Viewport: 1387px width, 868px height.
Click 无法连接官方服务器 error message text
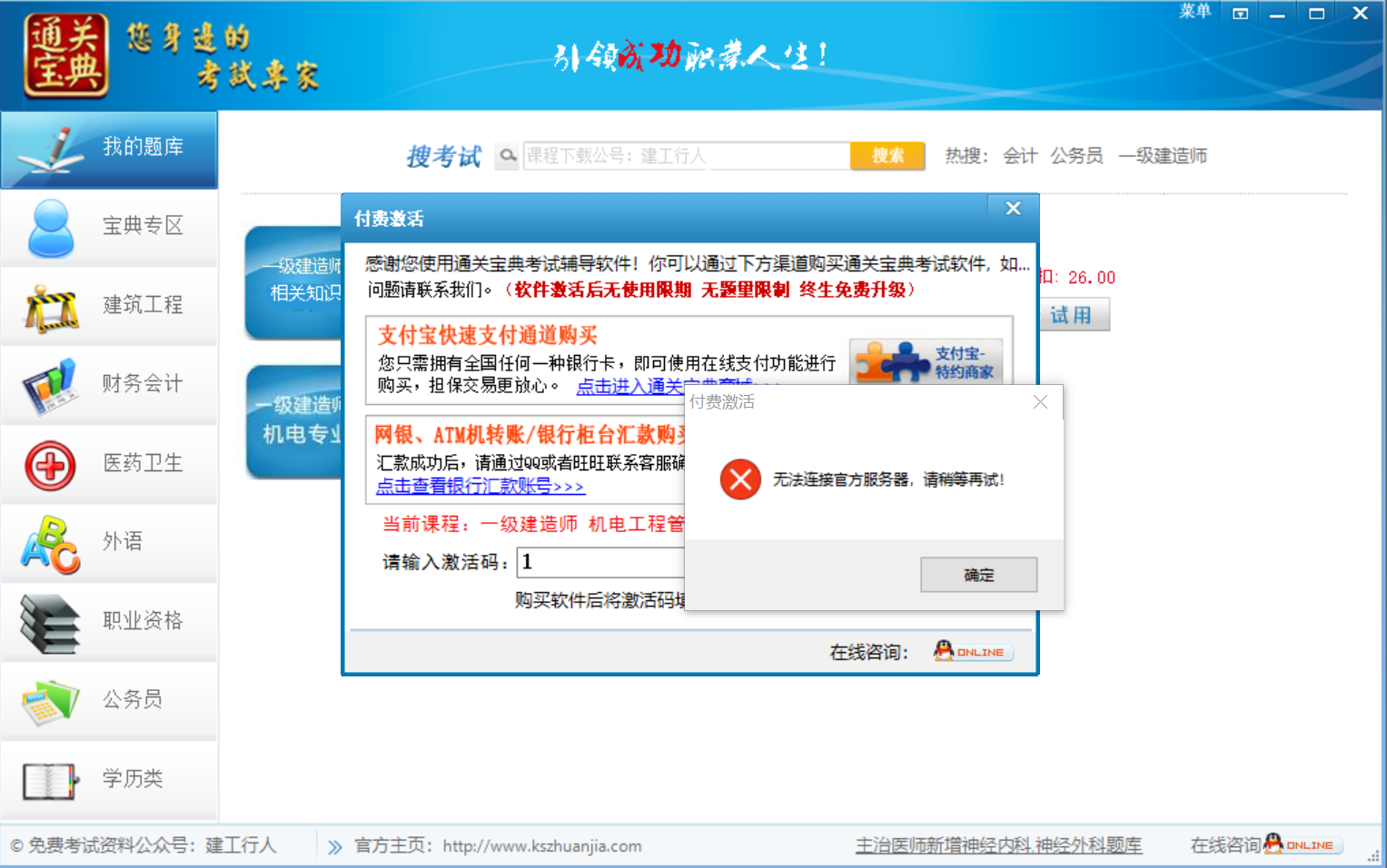pyautogui.click(x=888, y=479)
